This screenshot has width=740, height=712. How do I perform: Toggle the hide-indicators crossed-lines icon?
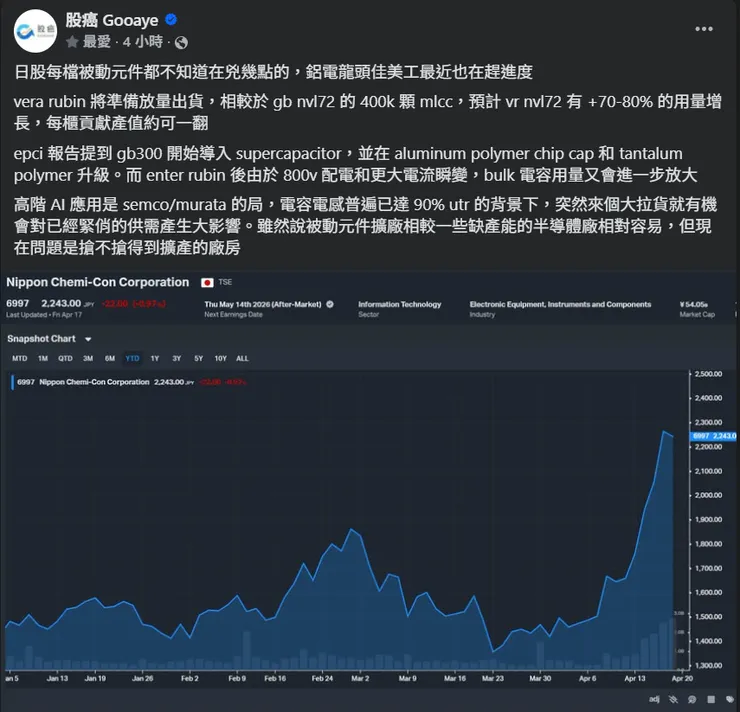click(x=673, y=699)
